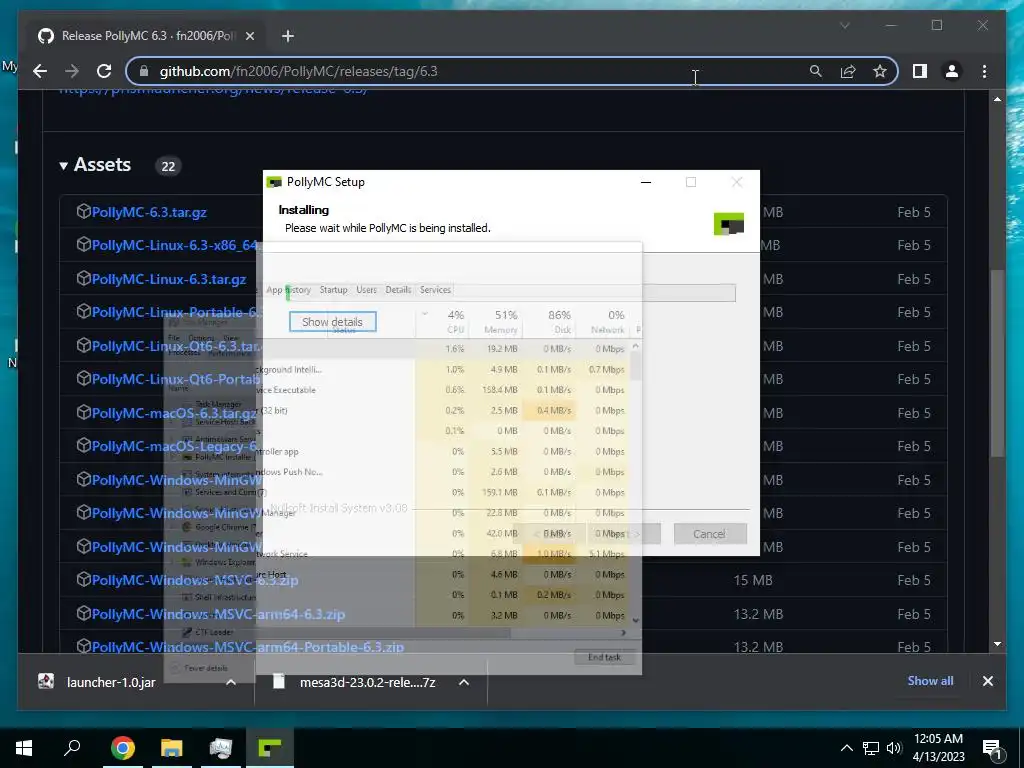Open a new browser tab
This screenshot has height=768, width=1024.
pos(288,36)
